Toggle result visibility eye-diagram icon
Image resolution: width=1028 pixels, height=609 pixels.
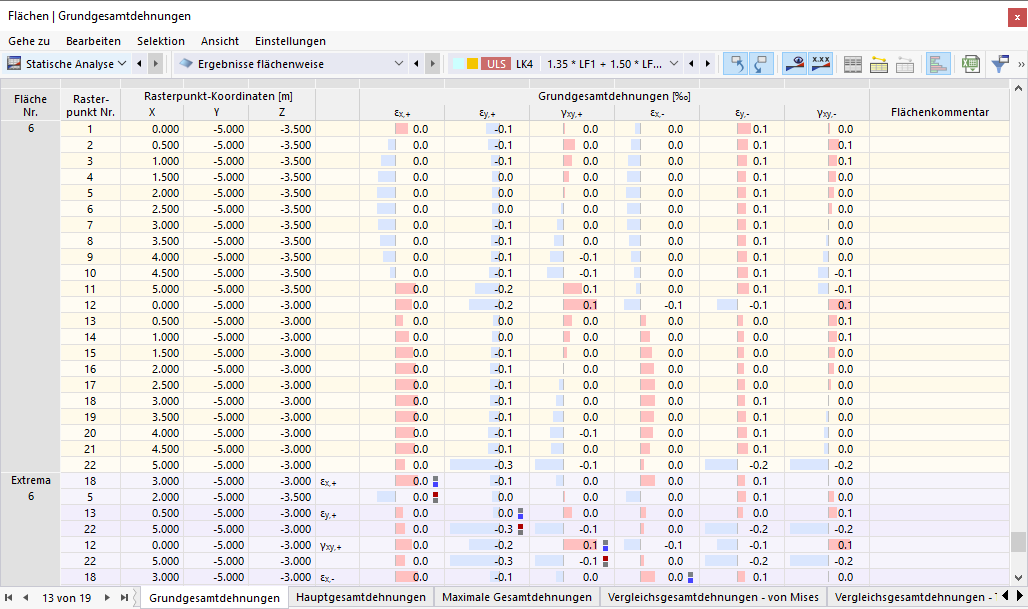(x=795, y=64)
